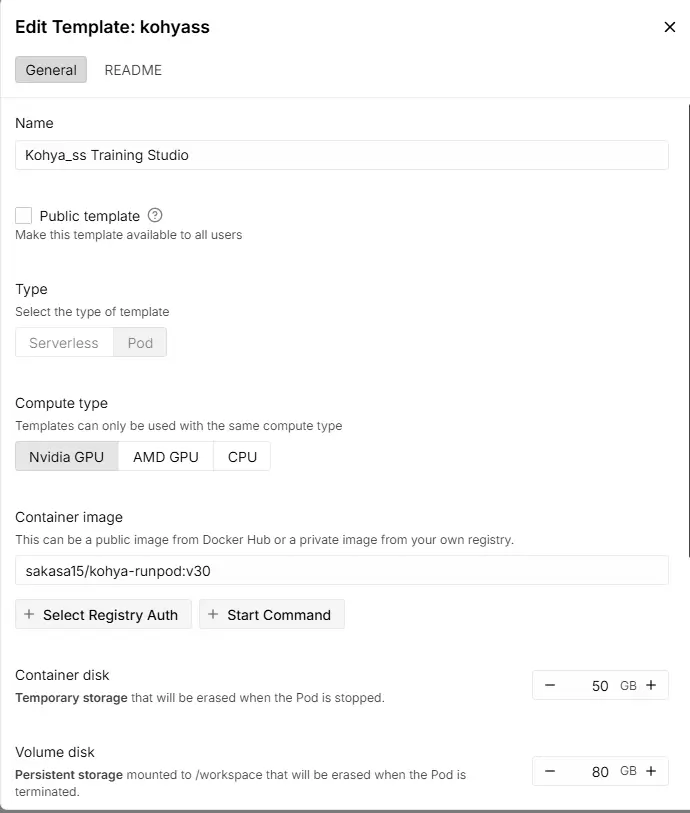The image size is (690, 813).
Task: Focus the template Name input field
Action: point(342,155)
